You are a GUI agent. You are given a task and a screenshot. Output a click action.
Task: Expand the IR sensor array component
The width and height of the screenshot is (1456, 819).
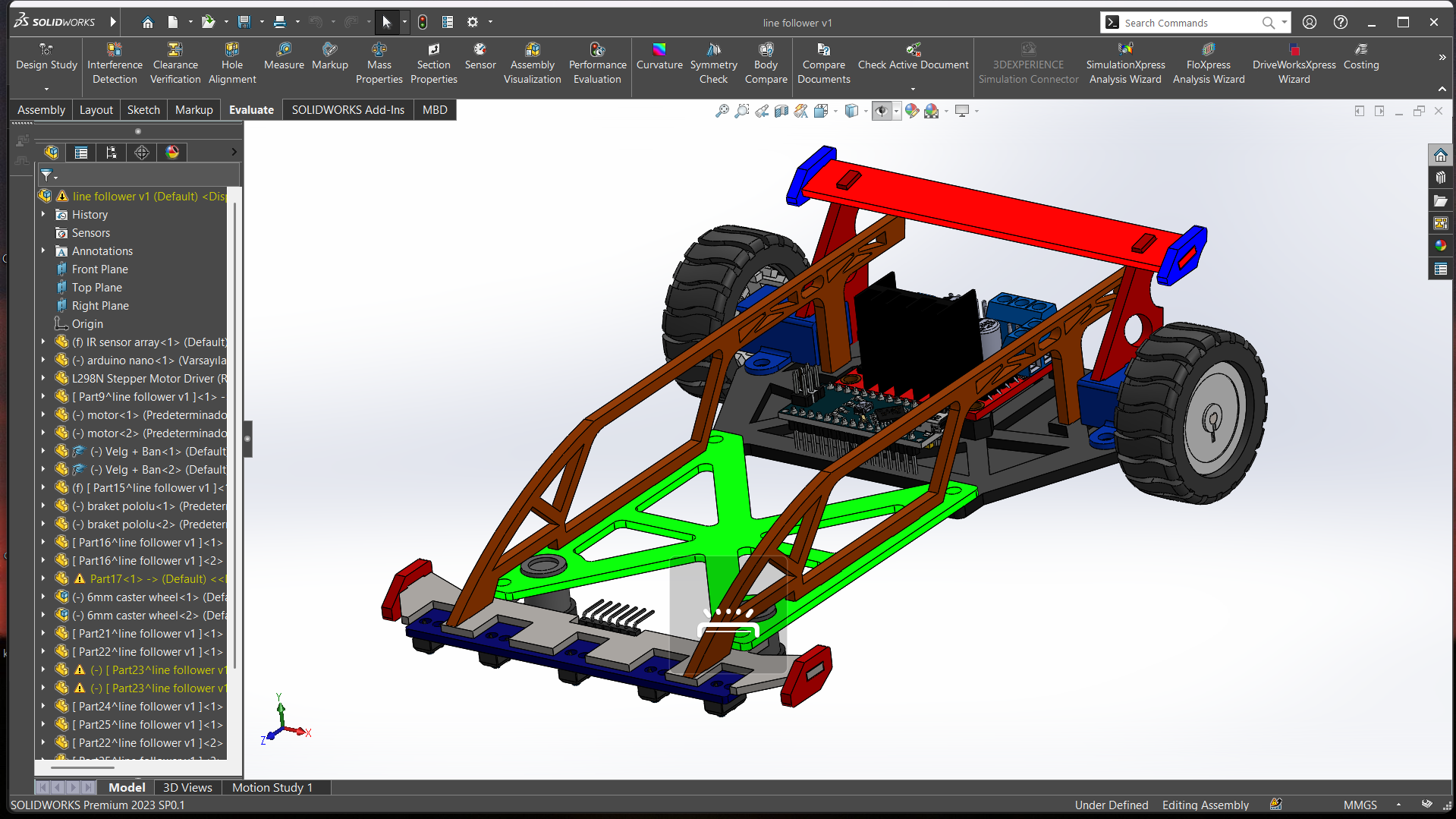(x=43, y=342)
